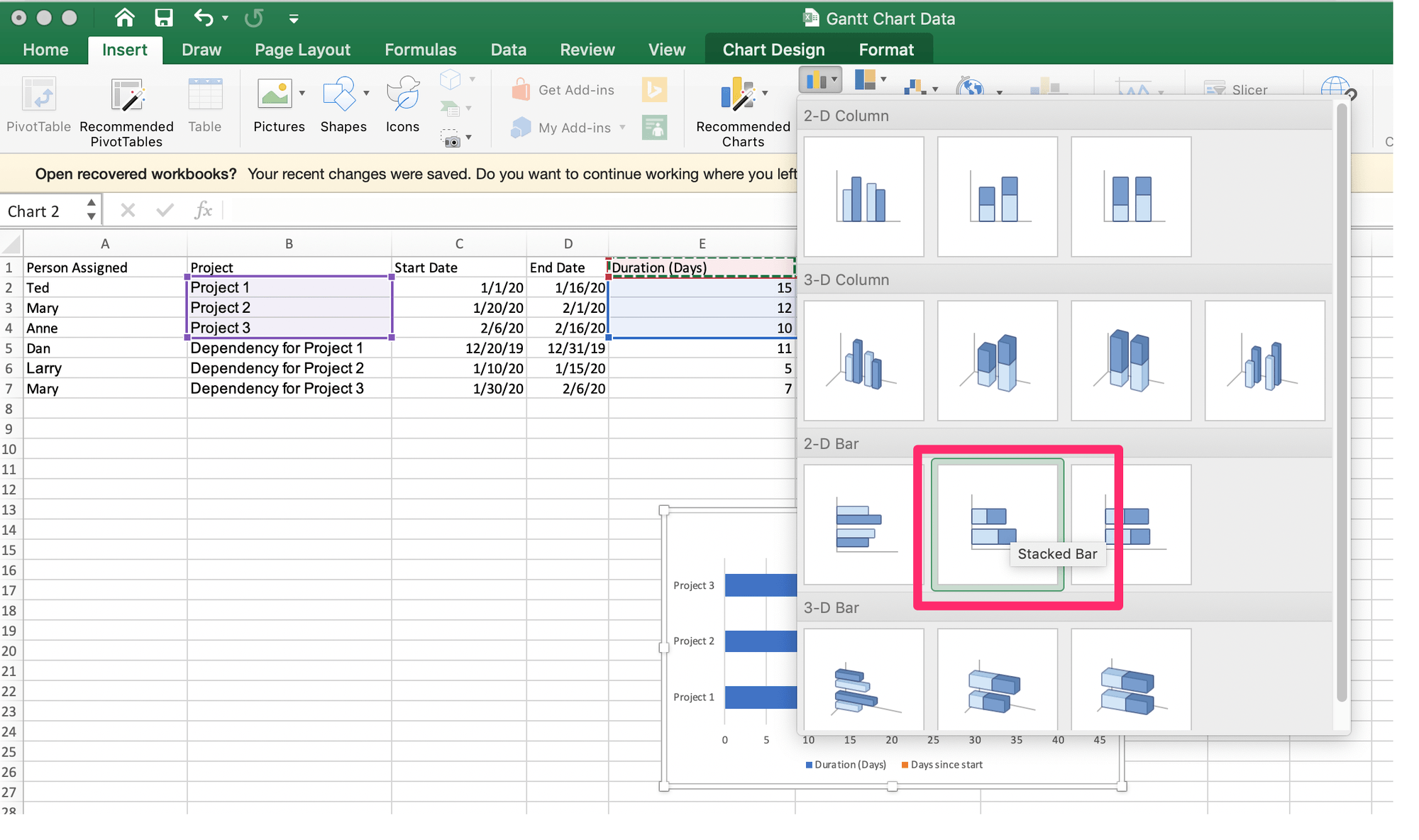Open the column chart dropdown button
Viewport: 1419px width, 840px height.
[x=820, y=80]
